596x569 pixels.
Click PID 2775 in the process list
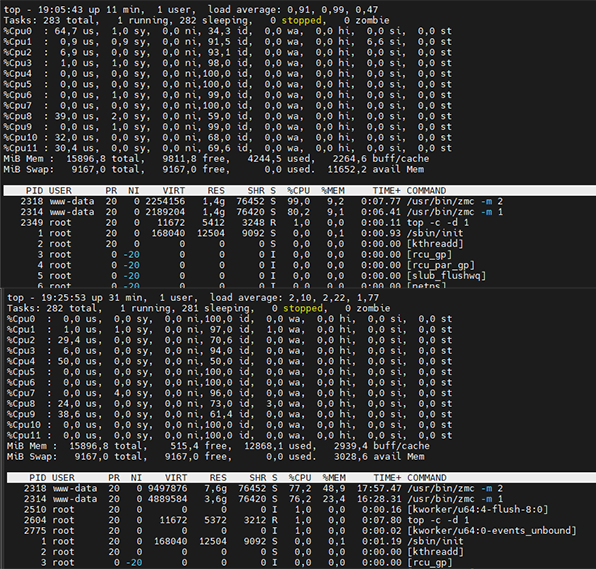pyautogui.click(x=35, y=531)
